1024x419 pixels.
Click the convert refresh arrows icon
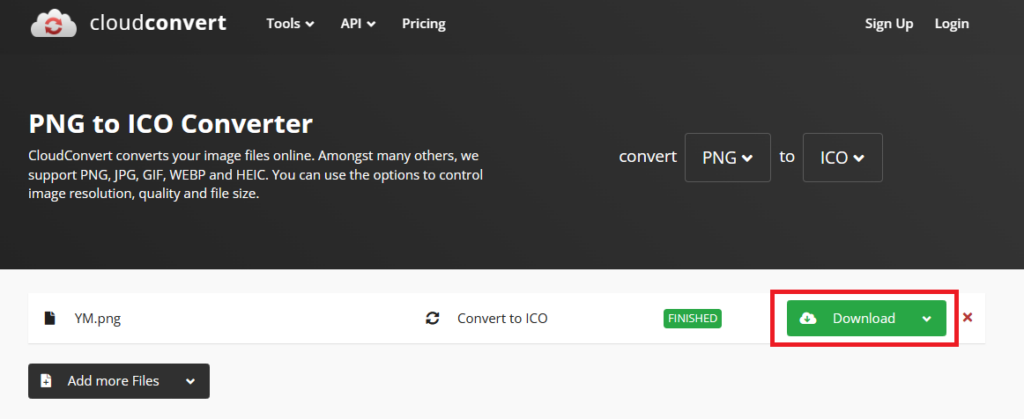(x=432, y=319)
